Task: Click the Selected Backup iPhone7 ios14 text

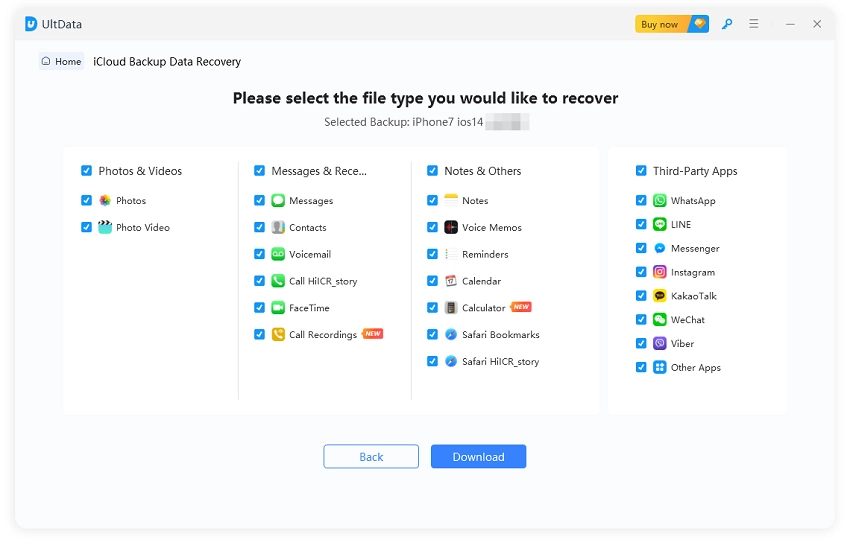Action: tap(403, 122)
